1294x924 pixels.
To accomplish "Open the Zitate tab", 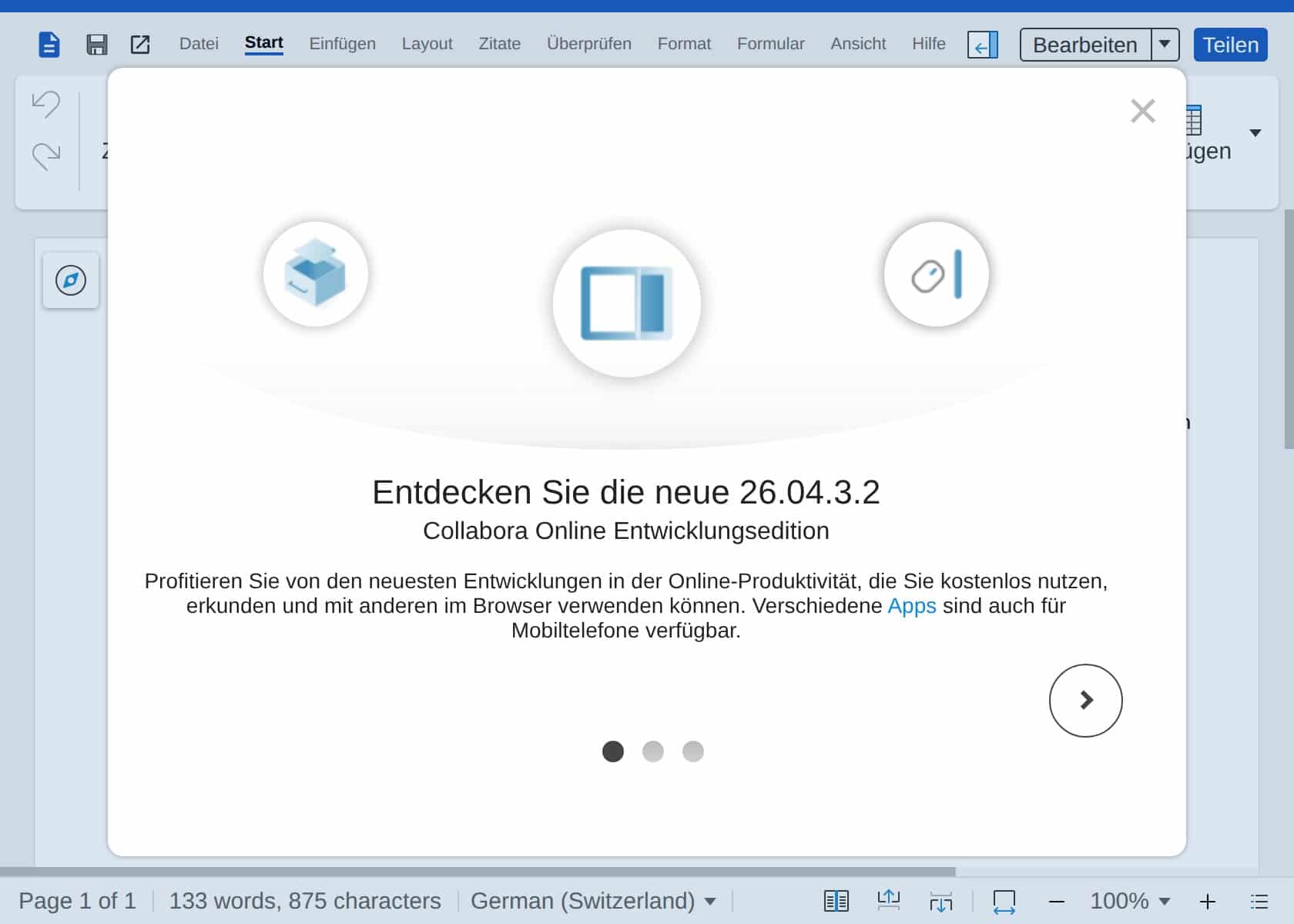I will tap(500, 44).
